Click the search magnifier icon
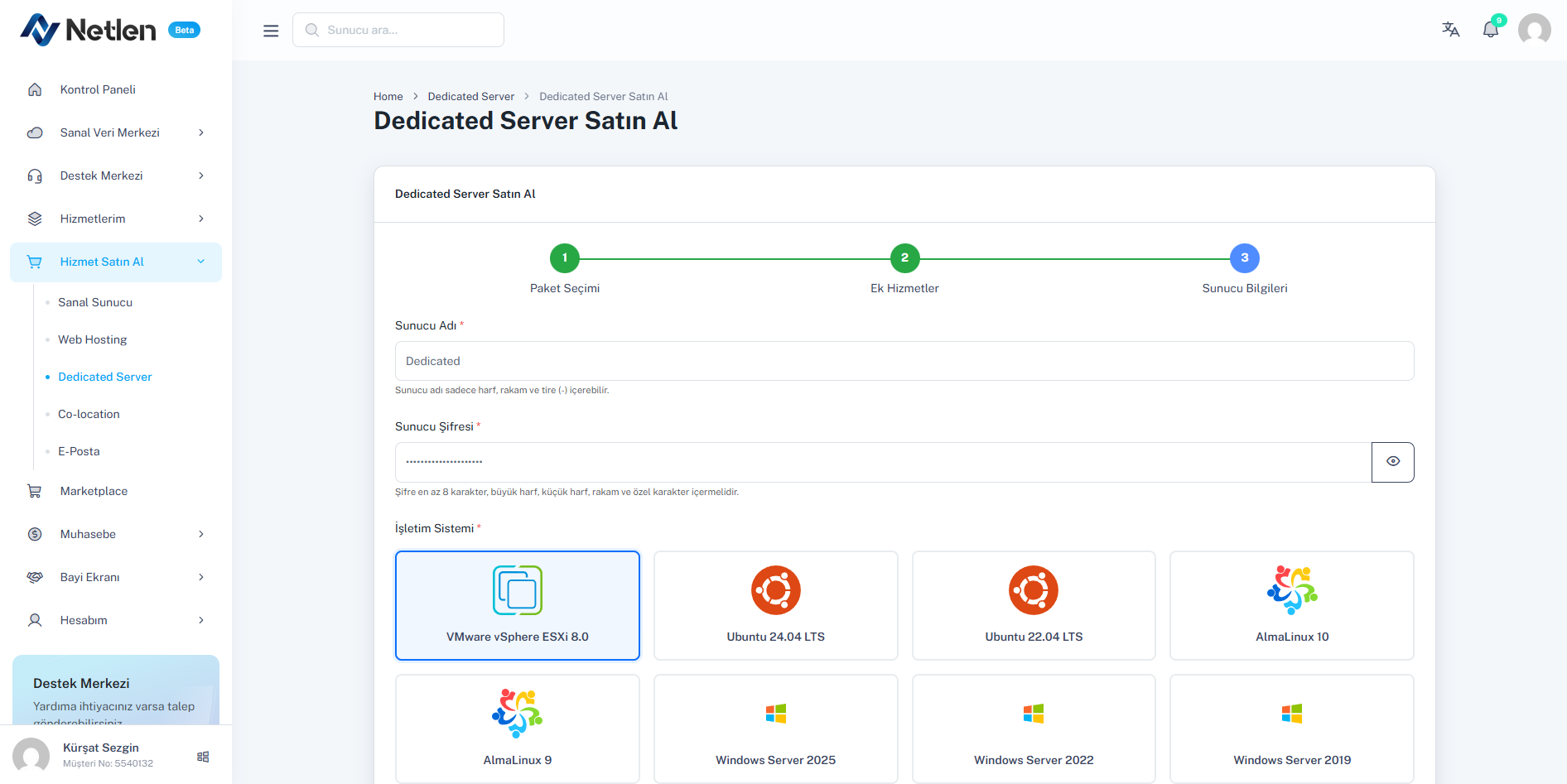The height and width of the screenshot is (784, 1567). point(312,30)
